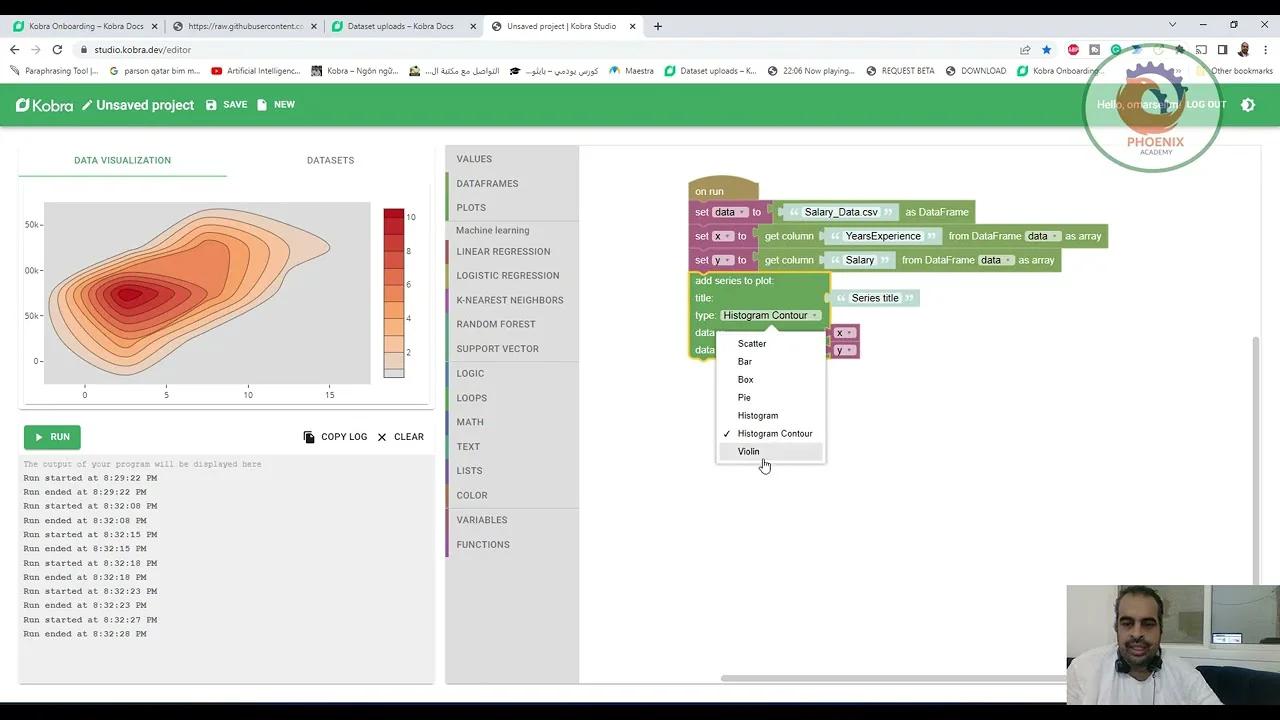Click the clipboard icon beside COPY LOG
Viewport: 1280px width, 720px height.
(310, 436)
